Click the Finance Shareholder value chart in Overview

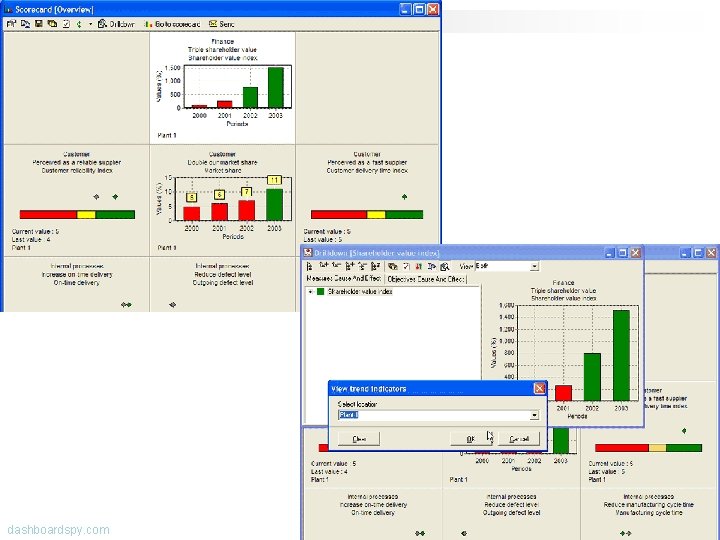(222, 88)
